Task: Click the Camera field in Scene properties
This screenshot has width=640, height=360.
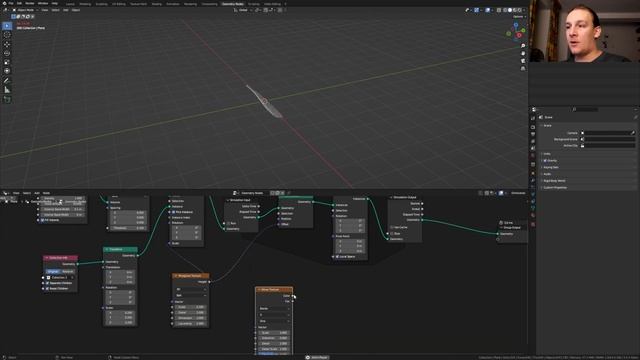Action: pyautogui.click(x=607, y=133)
